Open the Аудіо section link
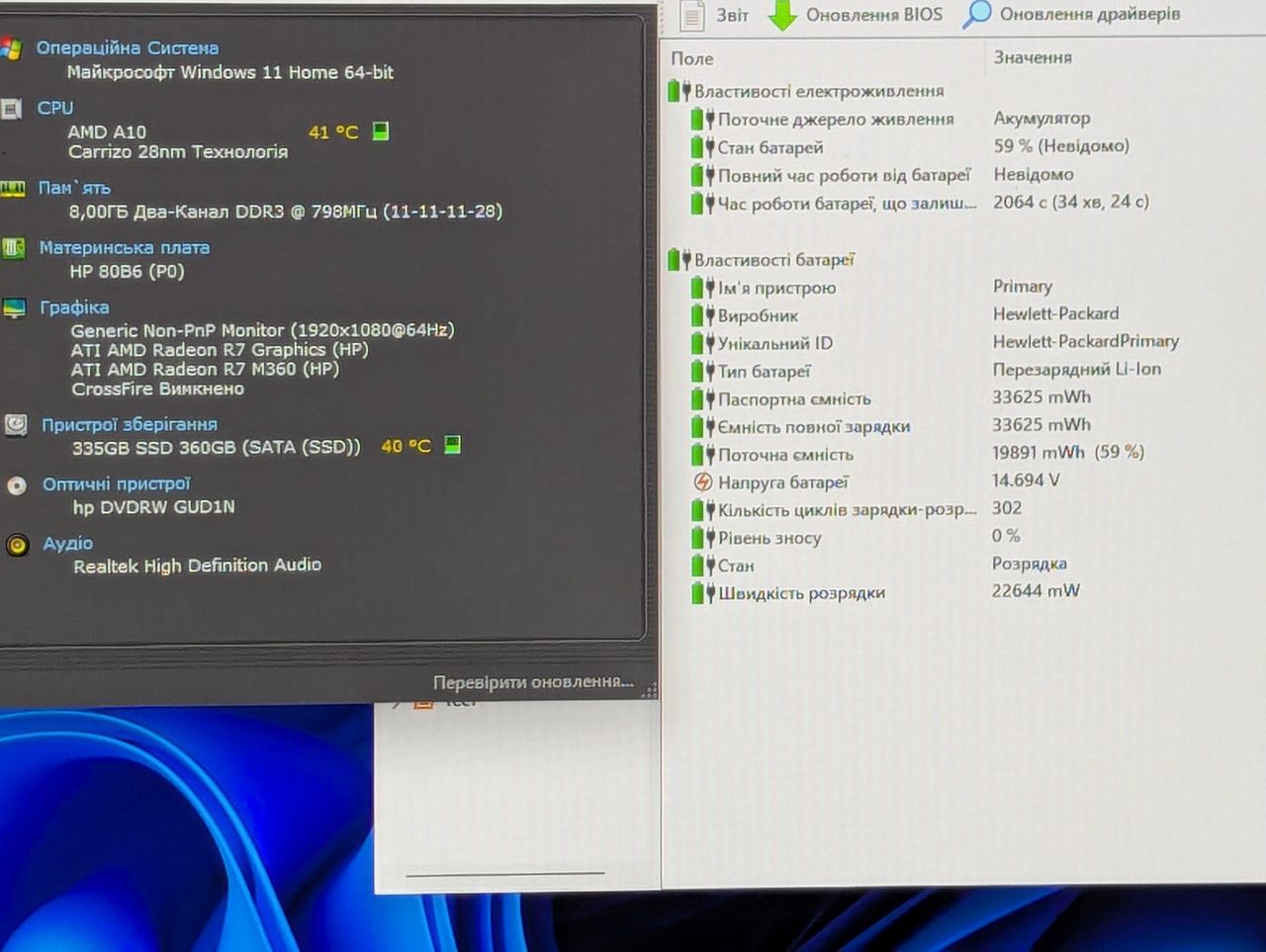The image size is (1266, 952). tap(67, 544)
